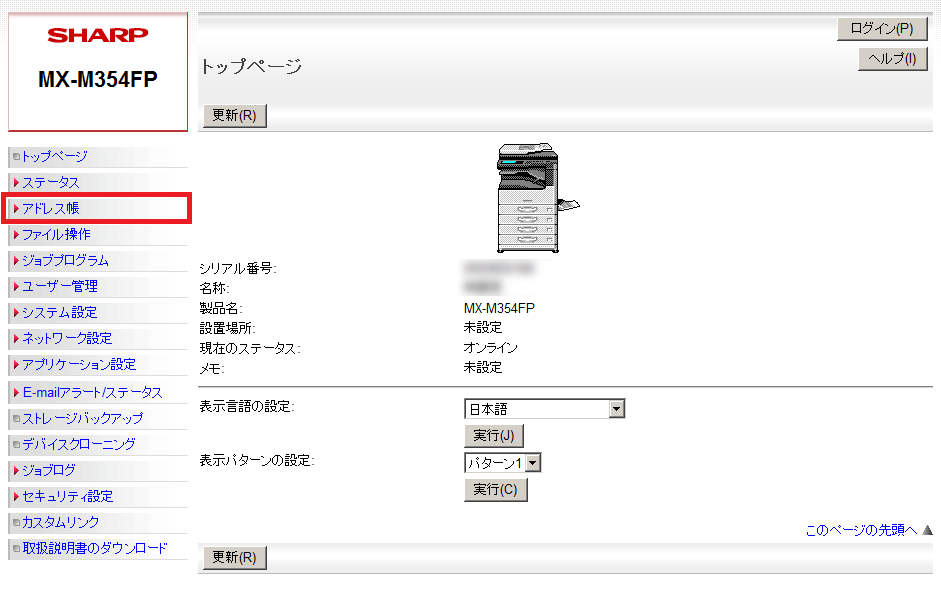The width and height of the screenshot is (941, 597).
Task: Open ステータス menu item
Action: coord(50,182)
